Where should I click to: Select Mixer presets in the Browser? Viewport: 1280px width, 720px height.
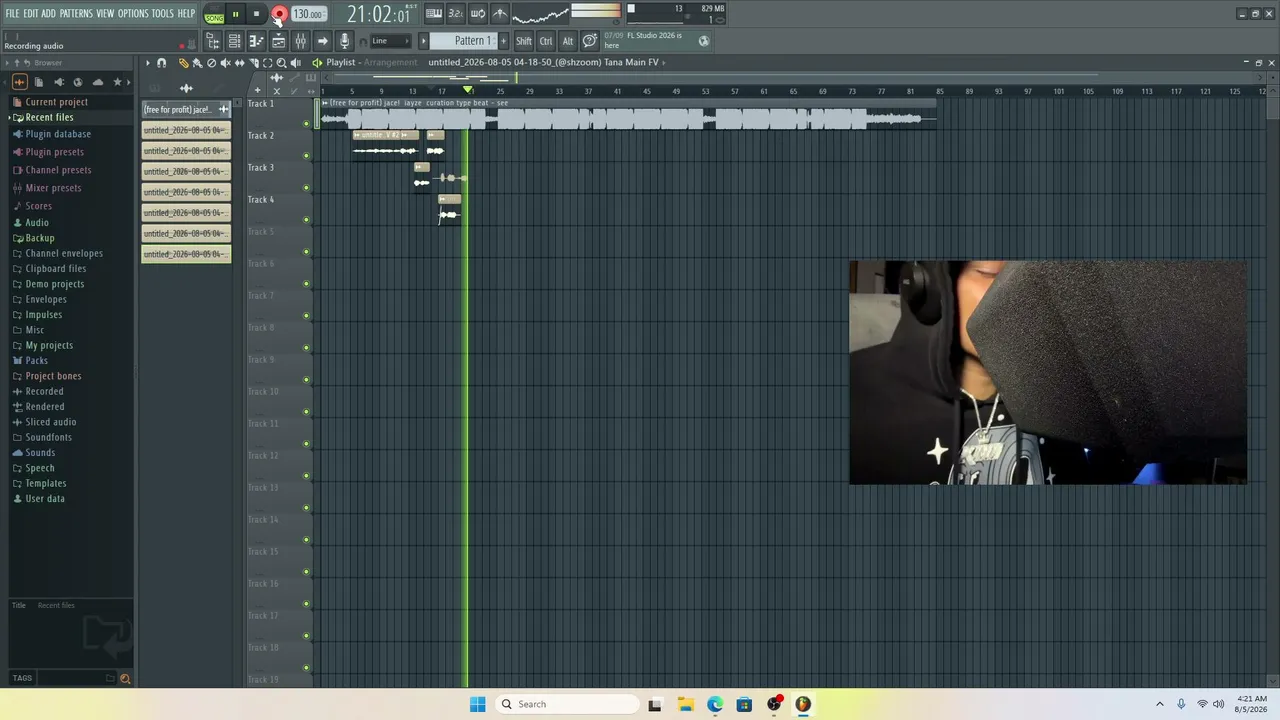(53, 188)
